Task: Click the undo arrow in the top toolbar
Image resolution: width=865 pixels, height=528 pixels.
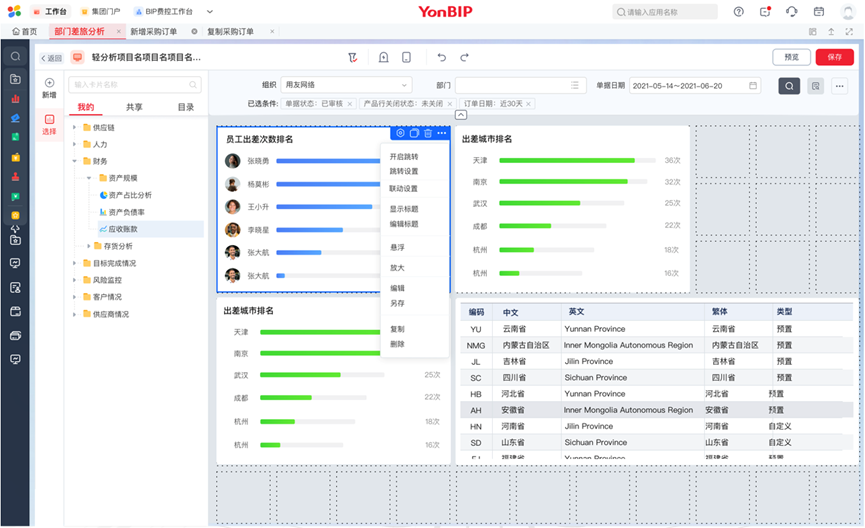Action: [x=440, y=58]
